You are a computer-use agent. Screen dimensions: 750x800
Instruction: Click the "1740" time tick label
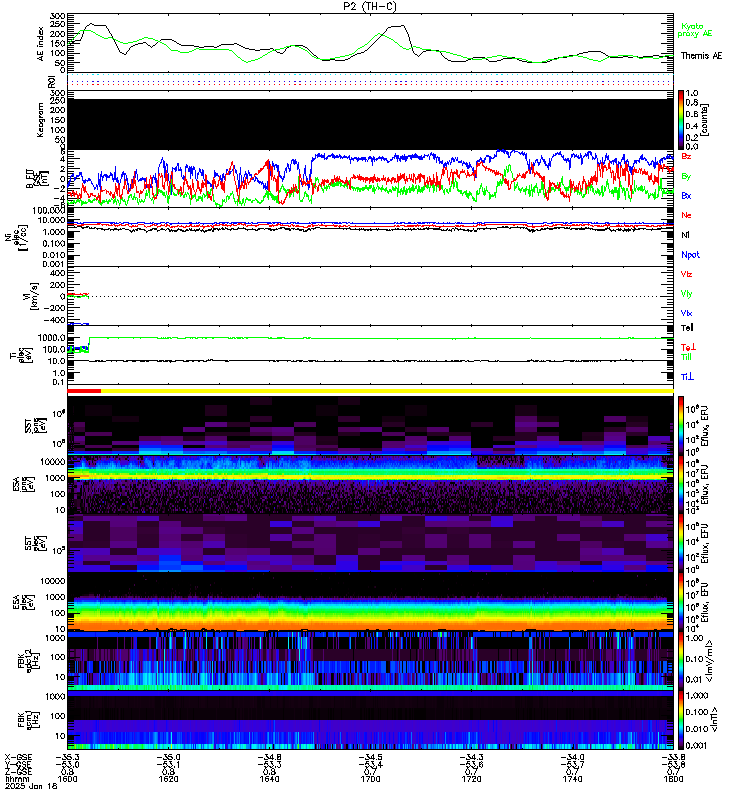(x=572, y=779)
